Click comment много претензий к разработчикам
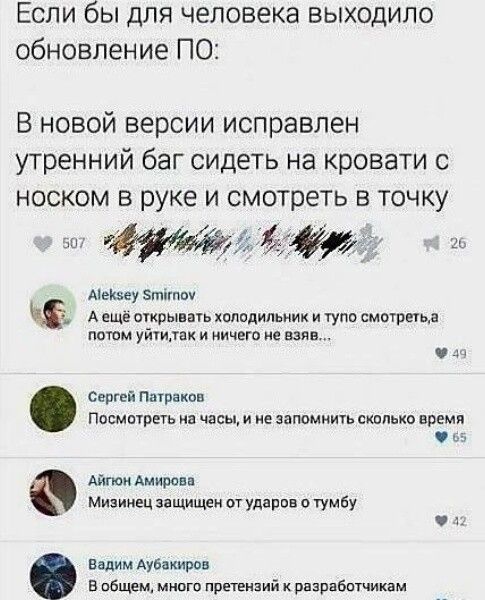The width and height of the screenshot is (485, 600). (247, 586)
